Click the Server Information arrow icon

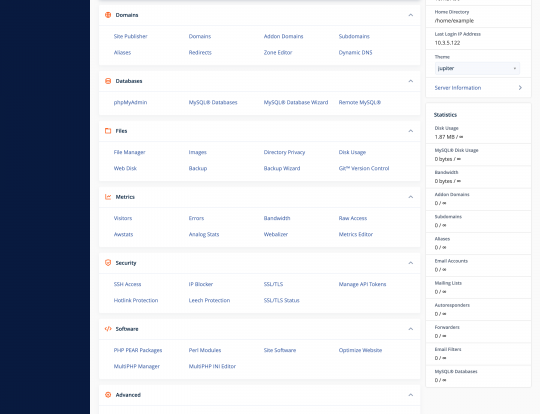(x=520, y=88)
